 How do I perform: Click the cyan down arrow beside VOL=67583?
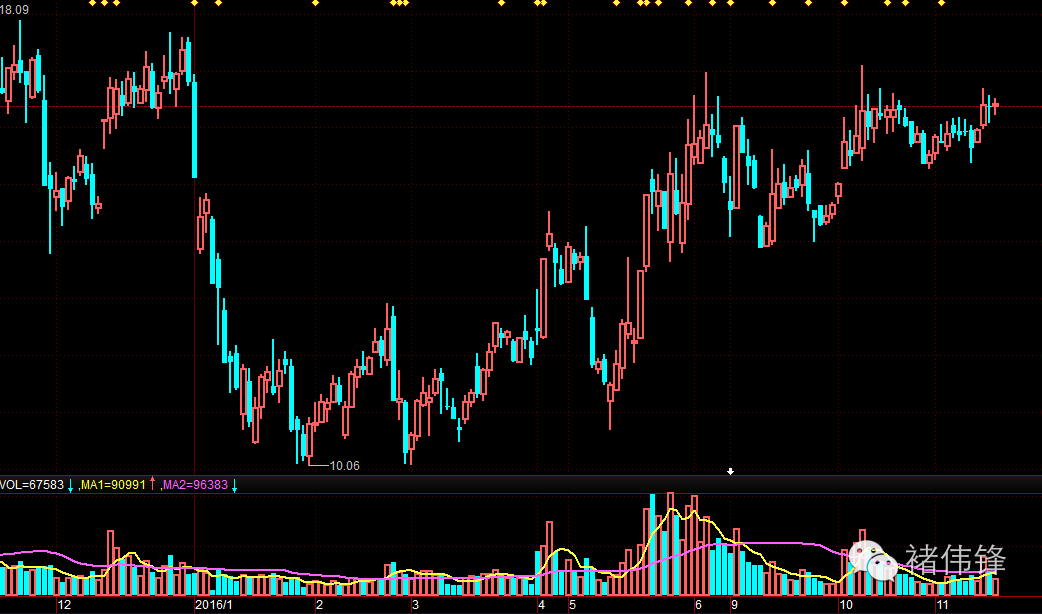click(x=70, y=485)
